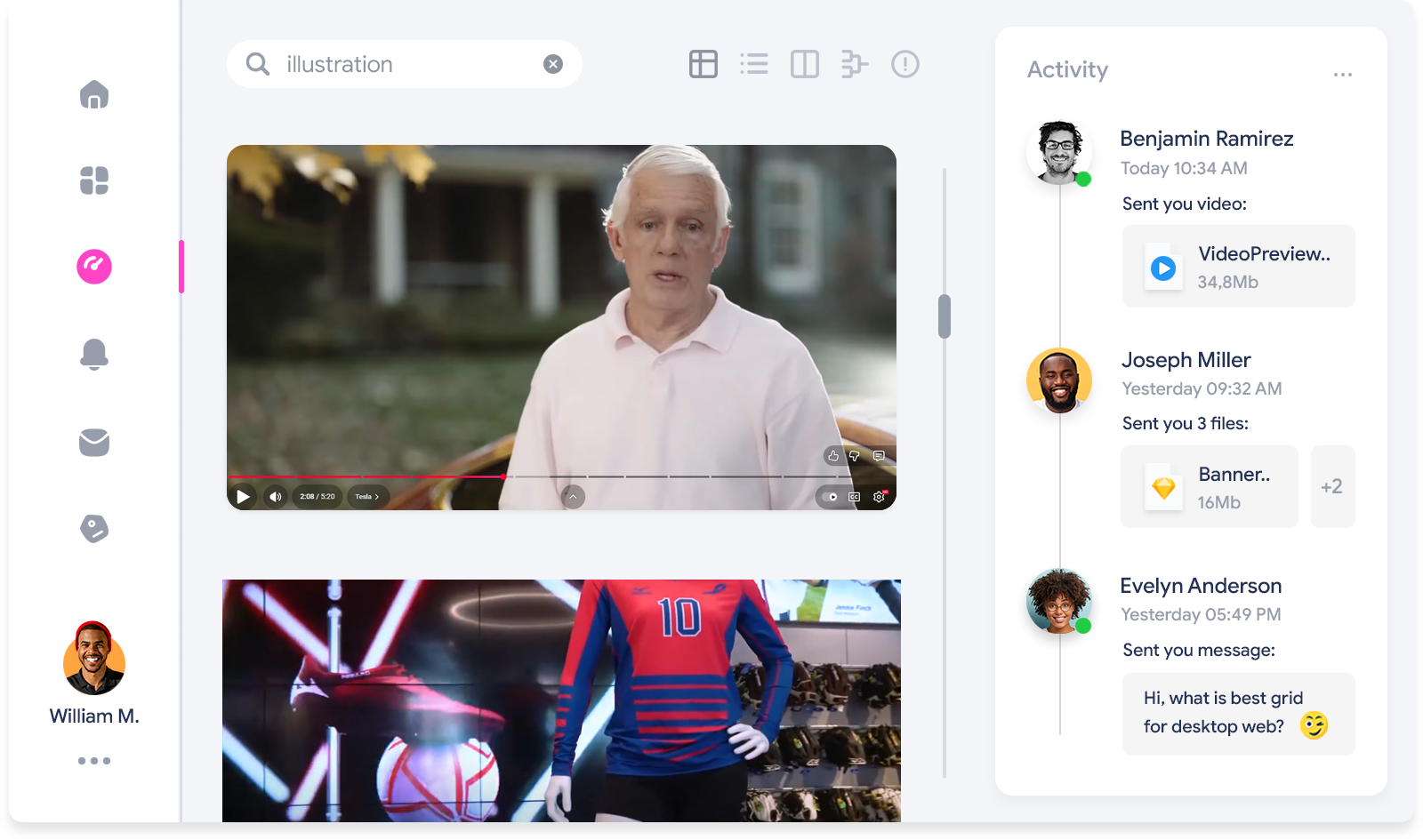Screen dimensions: 1423x840
Task: Open the VideoPreview file attachment
Action: [x=1238, y=267]
